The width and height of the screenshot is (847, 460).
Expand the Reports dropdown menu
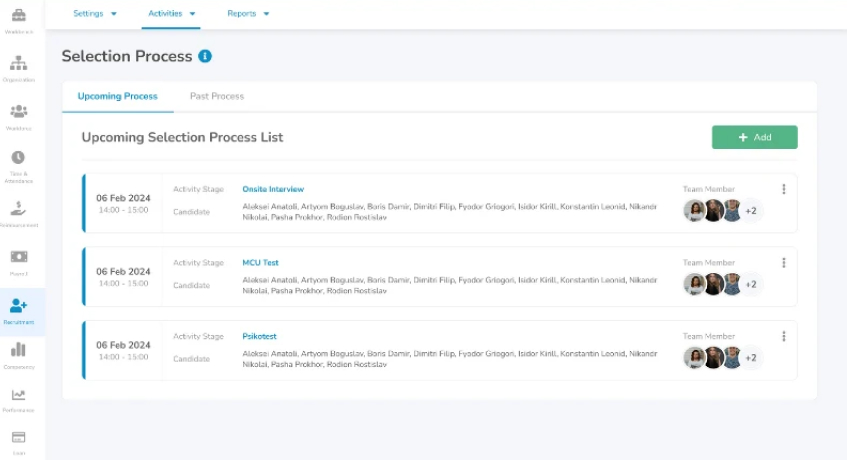point(248,14)
